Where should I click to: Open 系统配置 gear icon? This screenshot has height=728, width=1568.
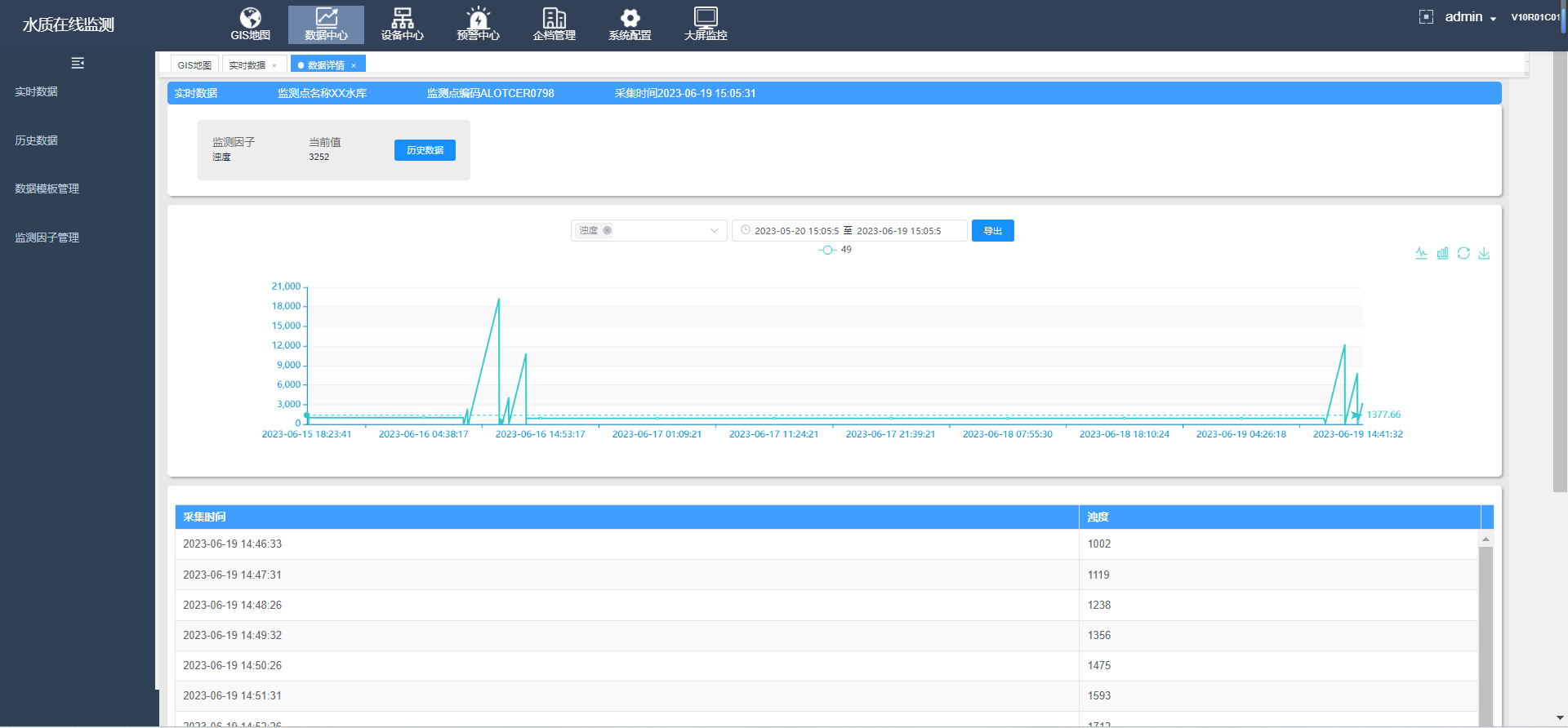pos(630,24)
